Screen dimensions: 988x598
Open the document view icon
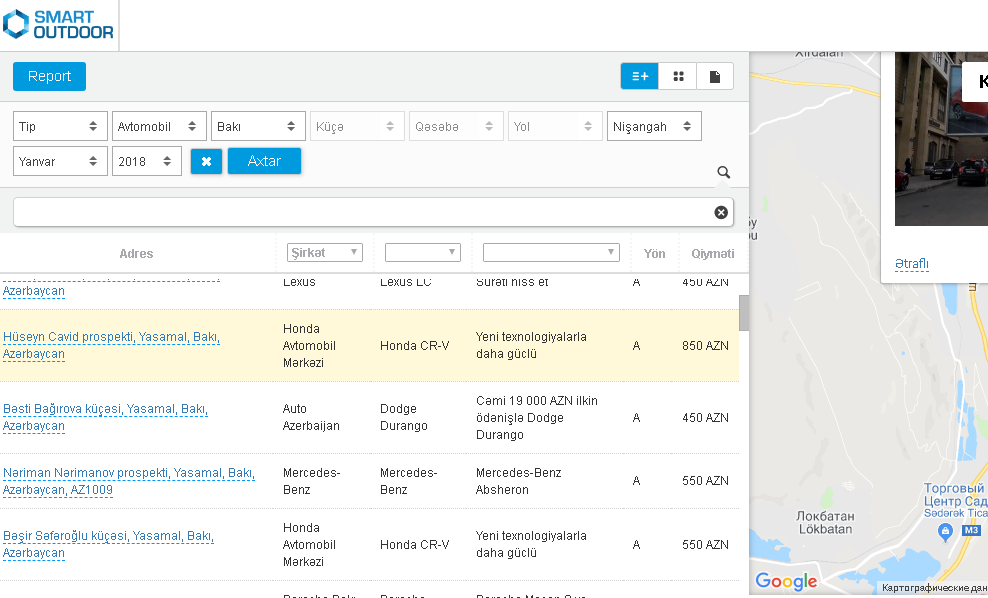coord(715,76)
